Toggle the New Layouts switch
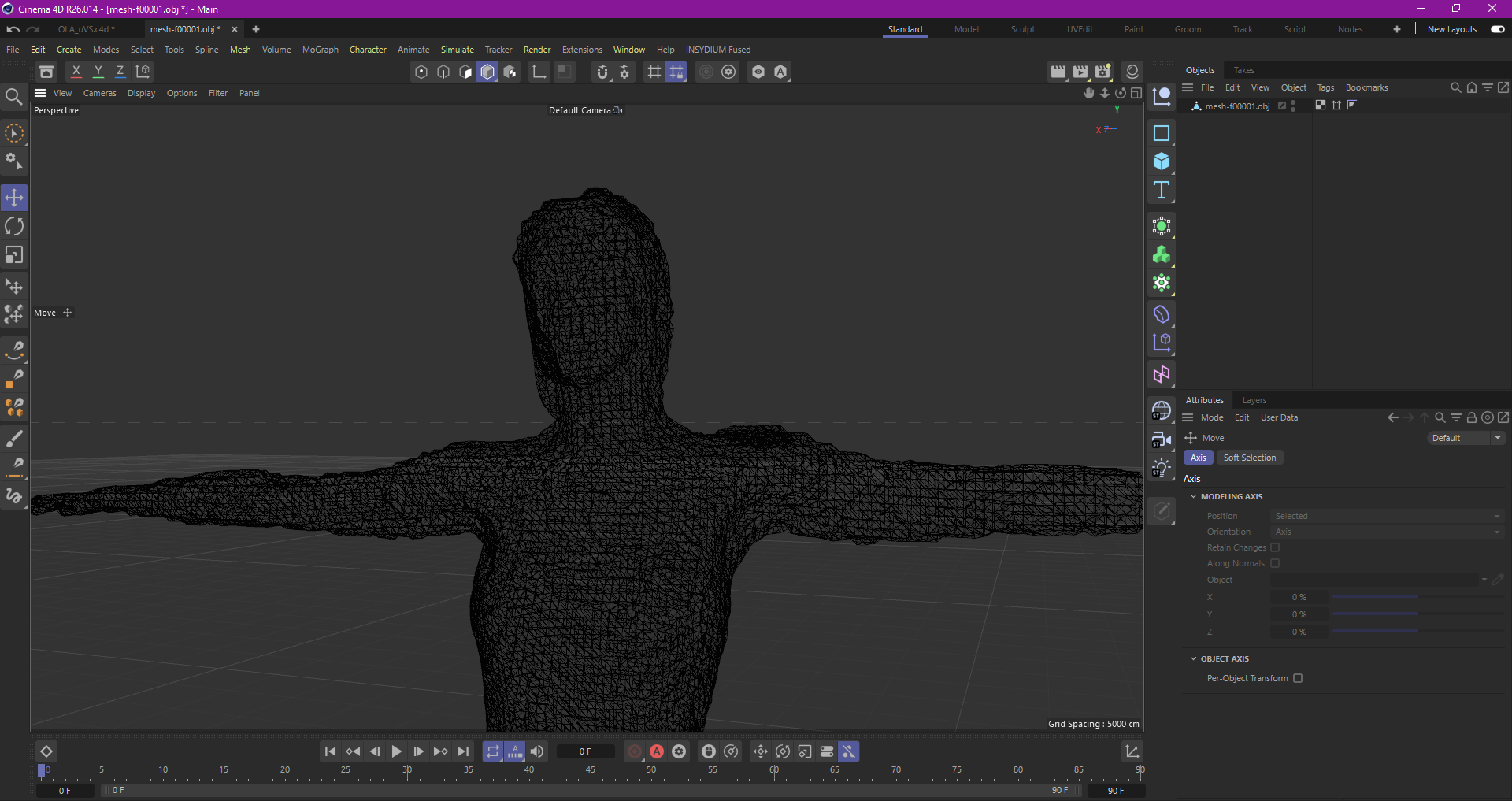This screenshot has width=1512, height=801. (x=1497, y=29)
